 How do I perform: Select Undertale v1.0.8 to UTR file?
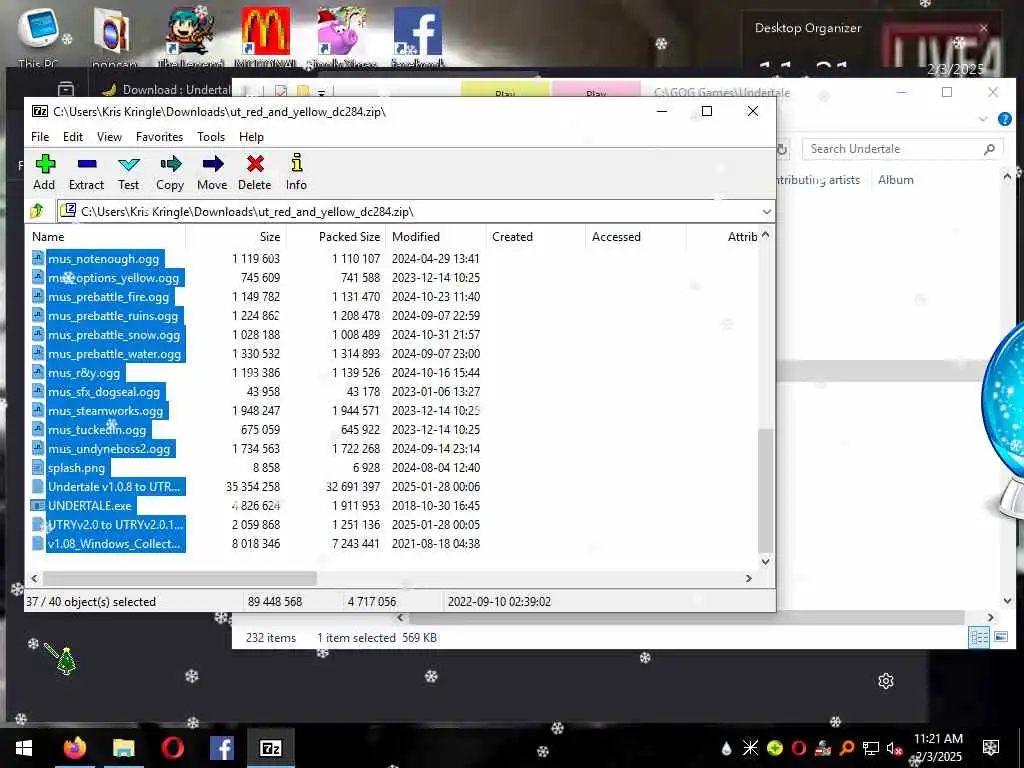114,487
